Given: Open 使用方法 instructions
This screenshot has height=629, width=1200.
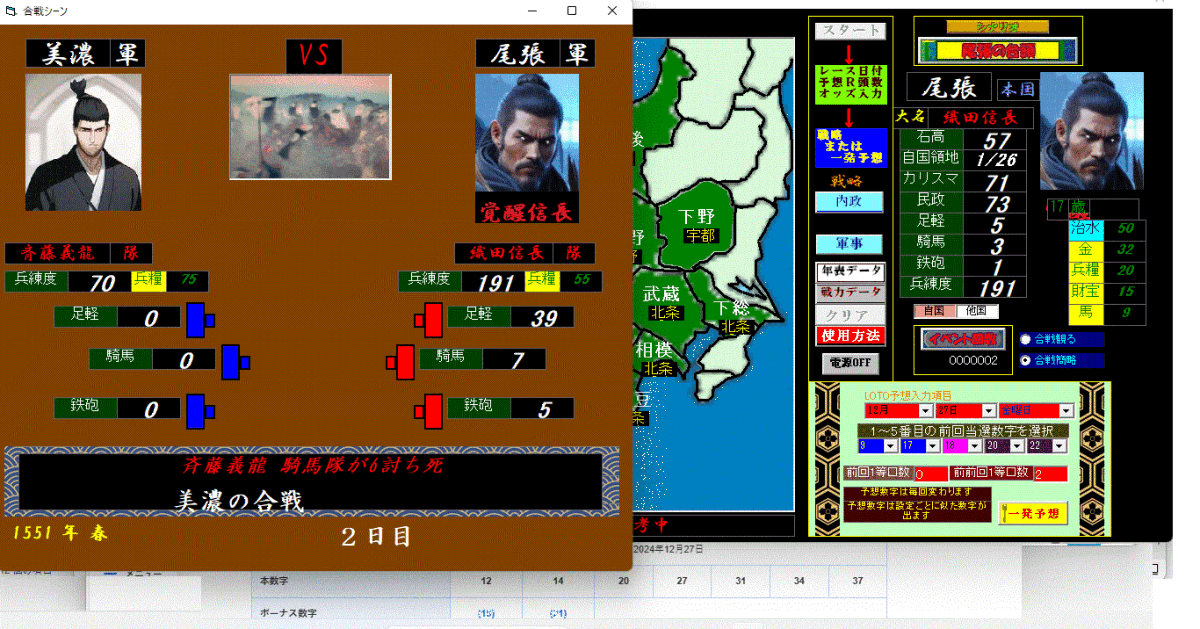Looking at the screenshot, I should [850, 335].
